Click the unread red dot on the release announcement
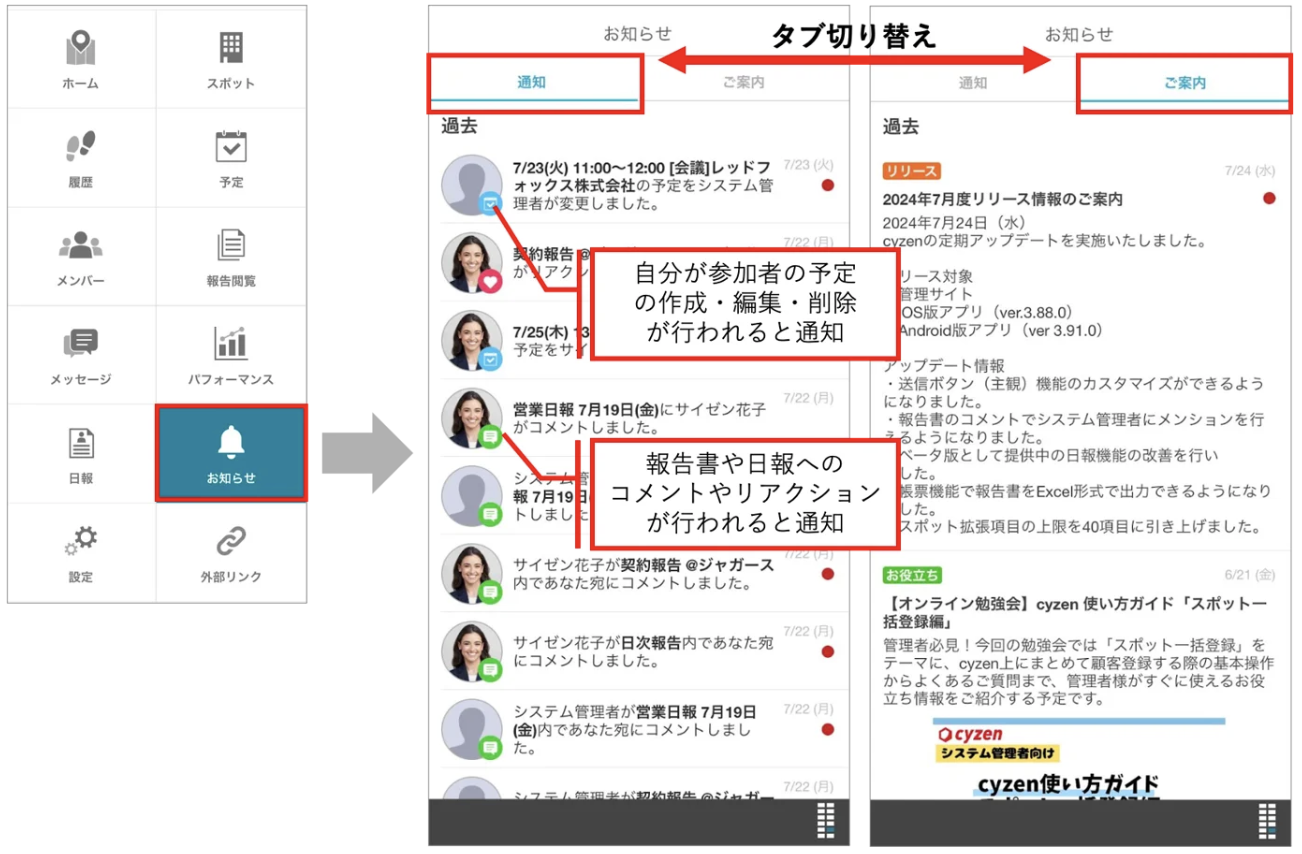This screenshot has width=1302, height=854. pos(1269,198)
